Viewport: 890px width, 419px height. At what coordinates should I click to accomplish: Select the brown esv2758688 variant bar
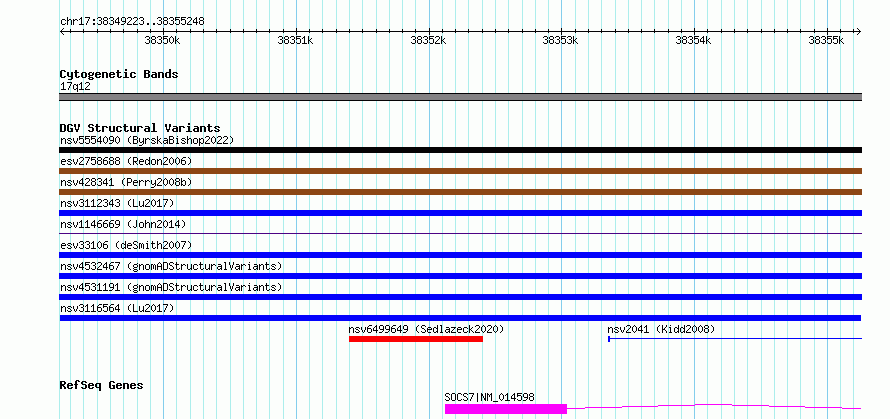tap(461, 171)
